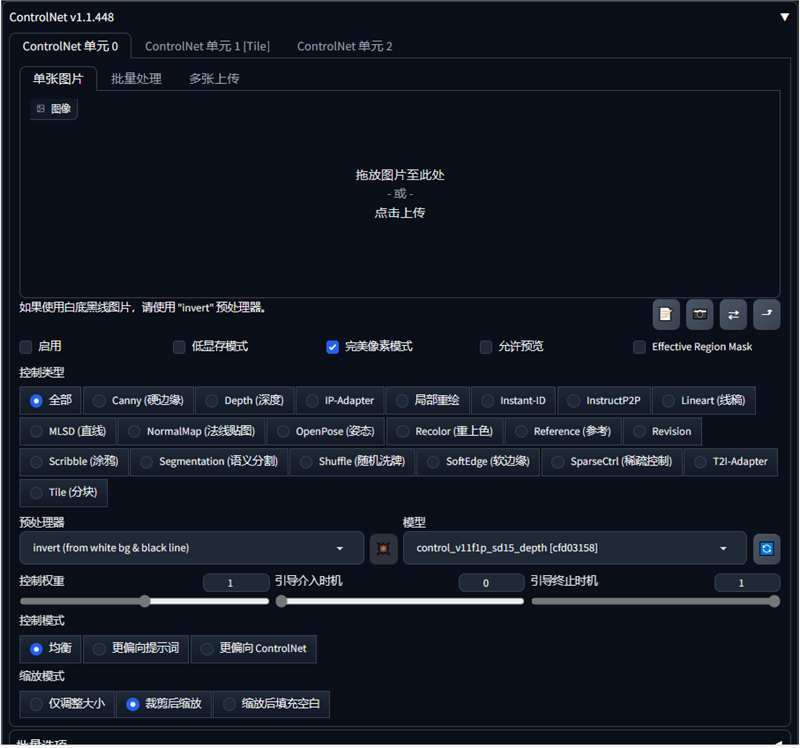Click the mirror webcam arrows icon
Screen dimensions: 800x748
[x=733, y=314]
